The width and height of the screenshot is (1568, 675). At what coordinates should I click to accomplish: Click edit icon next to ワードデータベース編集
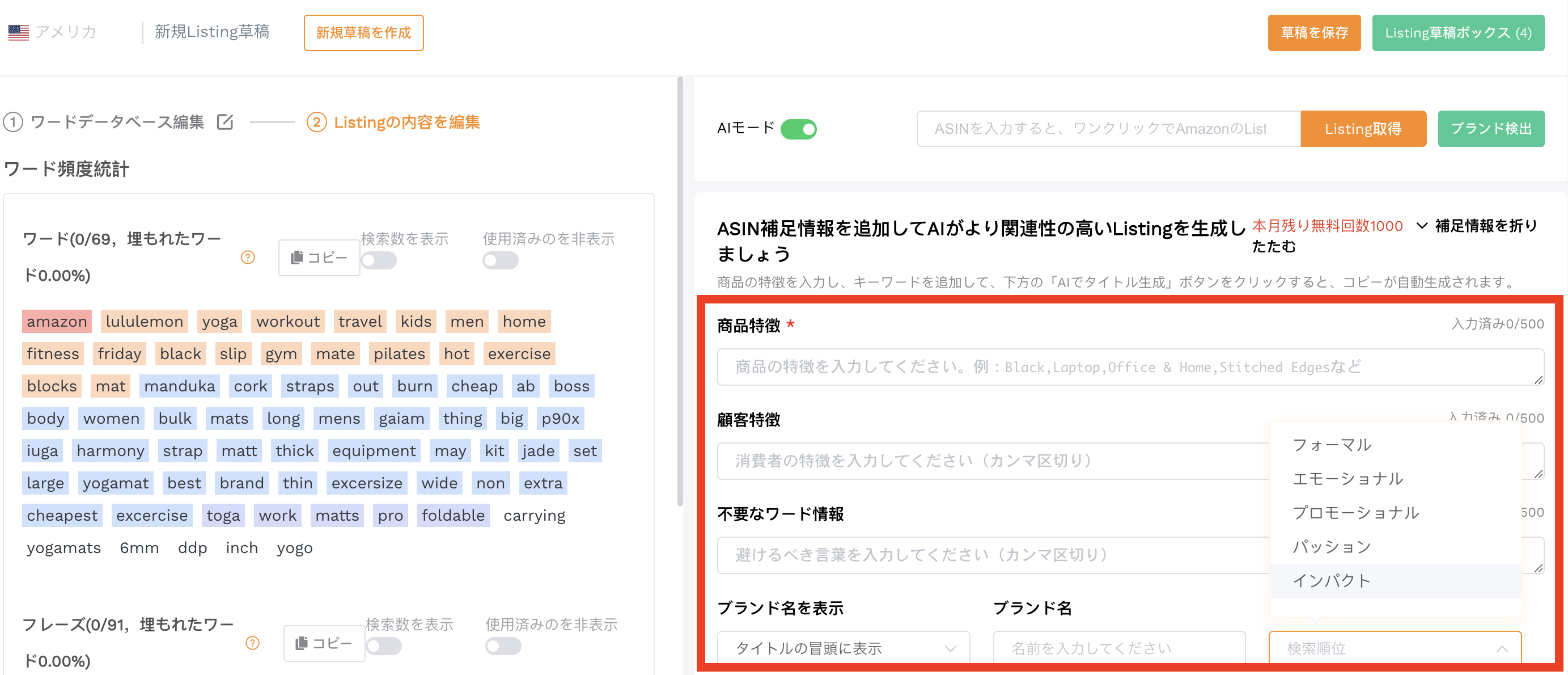225,122
